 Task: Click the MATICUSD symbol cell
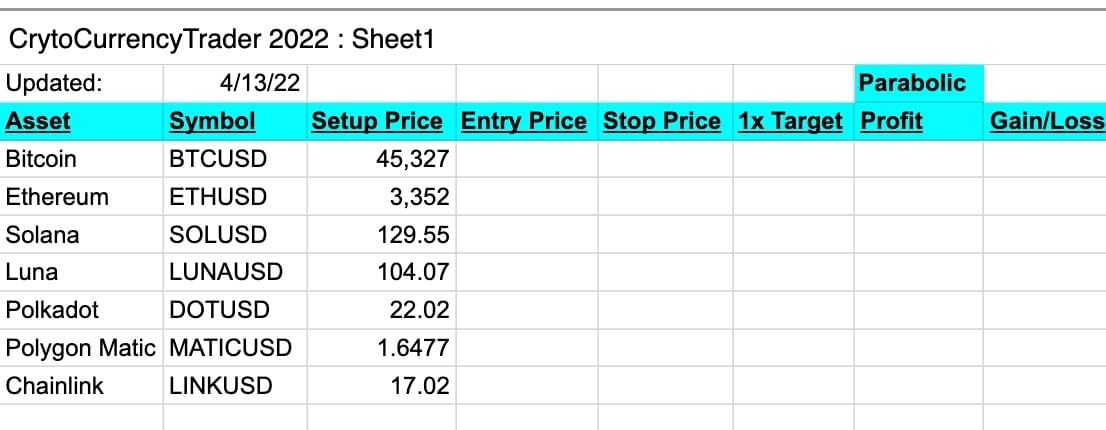[235, 348]
